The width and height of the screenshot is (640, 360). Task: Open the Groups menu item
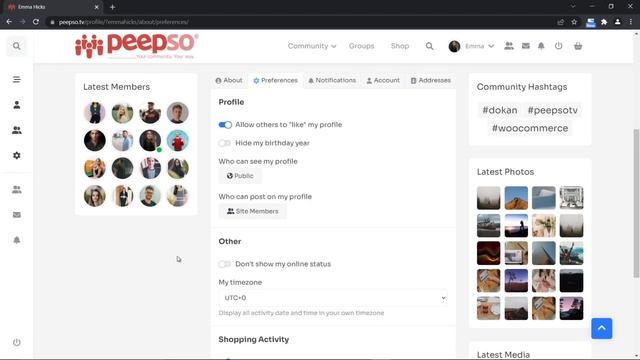pyautogui.click(x=361, y=46)
